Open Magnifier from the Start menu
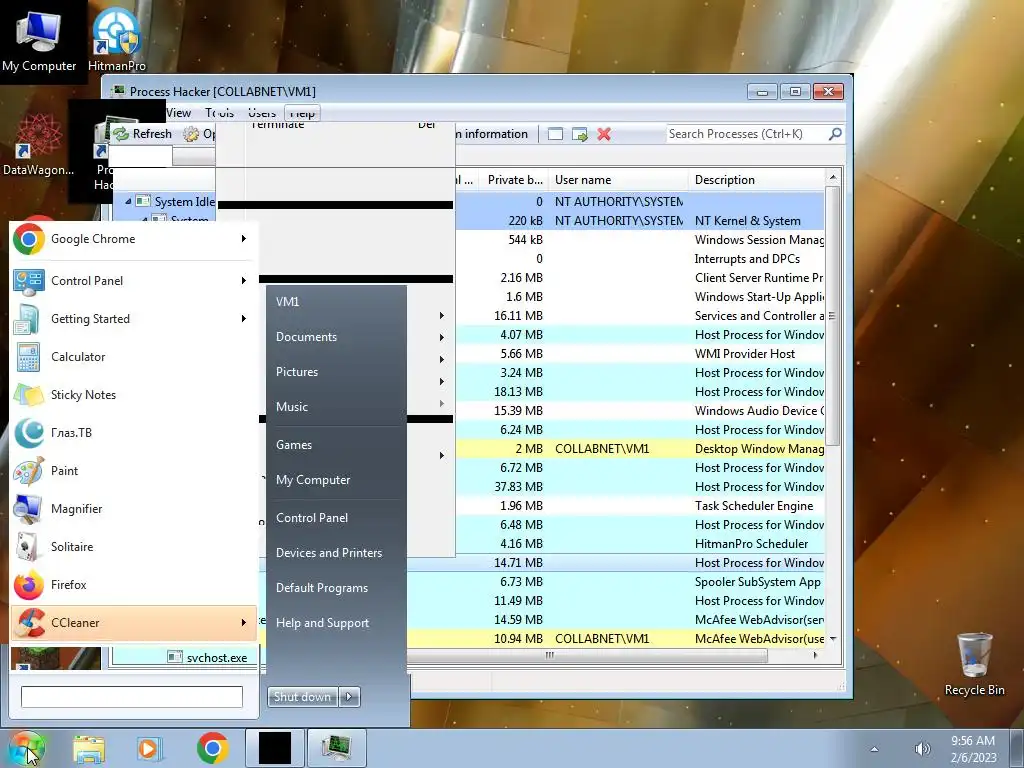 tap(131, 509)
